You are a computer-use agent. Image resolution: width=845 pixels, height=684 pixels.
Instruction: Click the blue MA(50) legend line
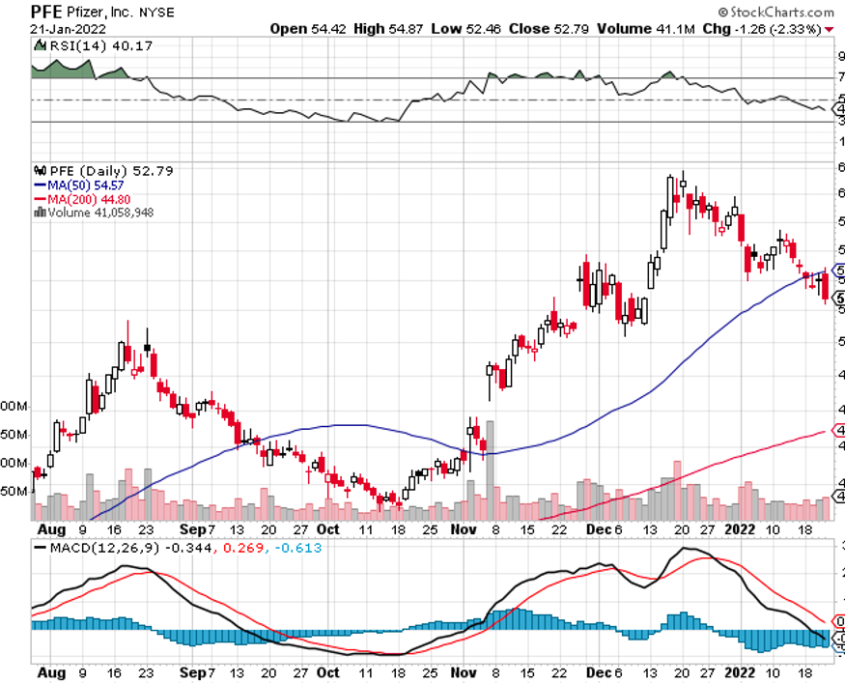(40, 185)
